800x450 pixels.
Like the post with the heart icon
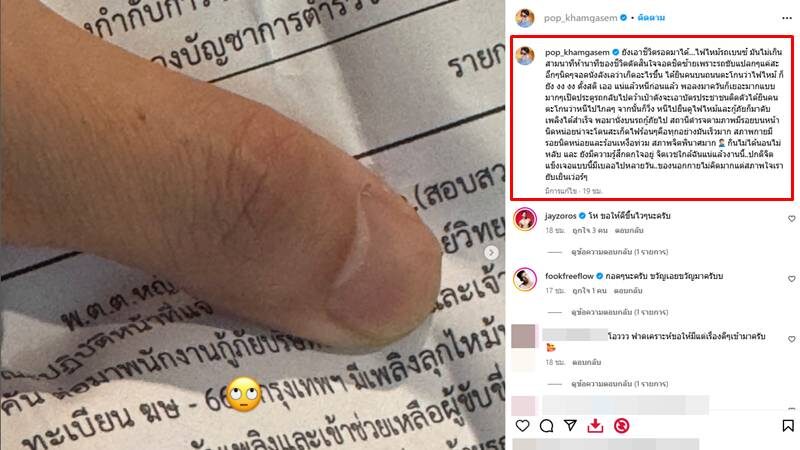[522, 426]
